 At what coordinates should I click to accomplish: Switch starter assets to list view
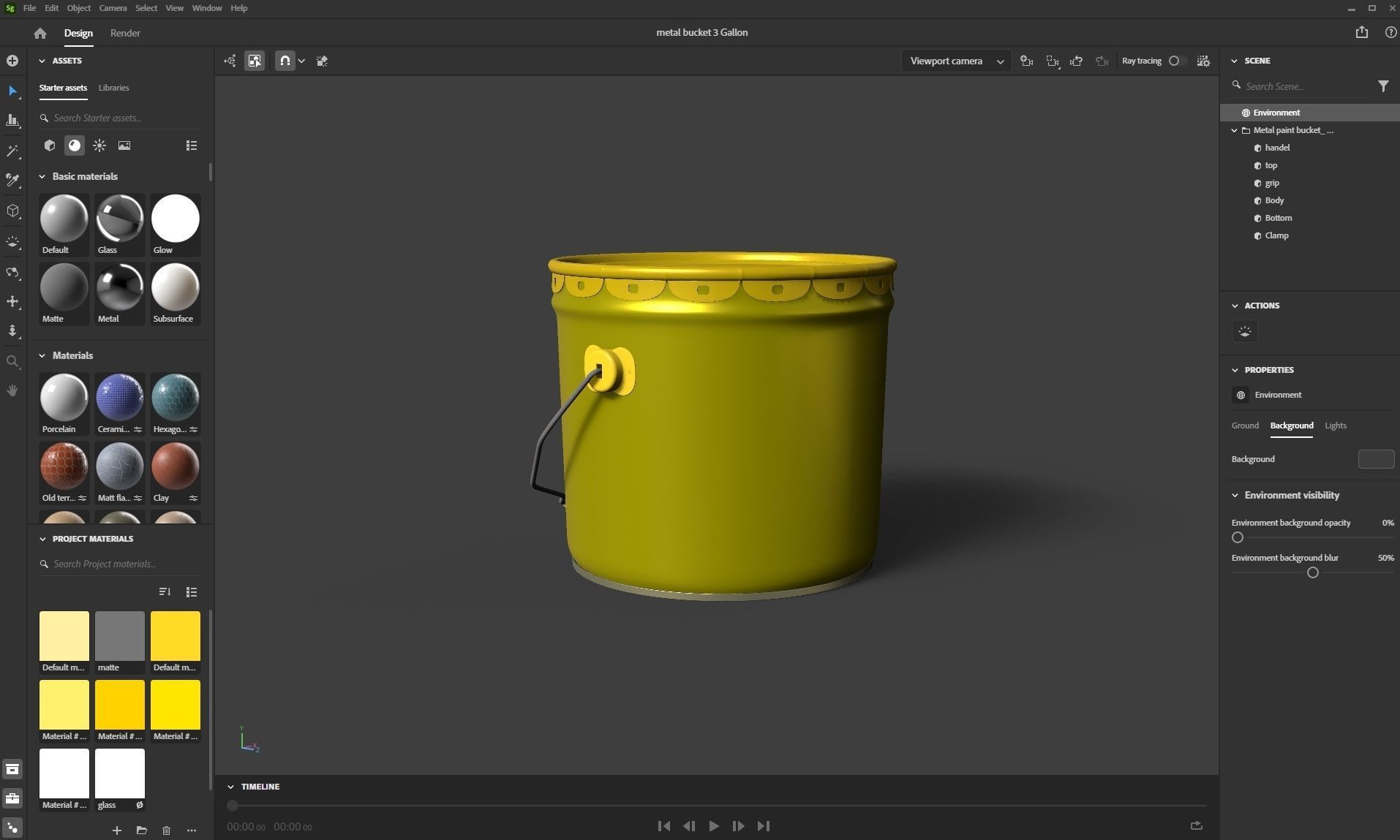pyautogui.click(x=192, y=145)
